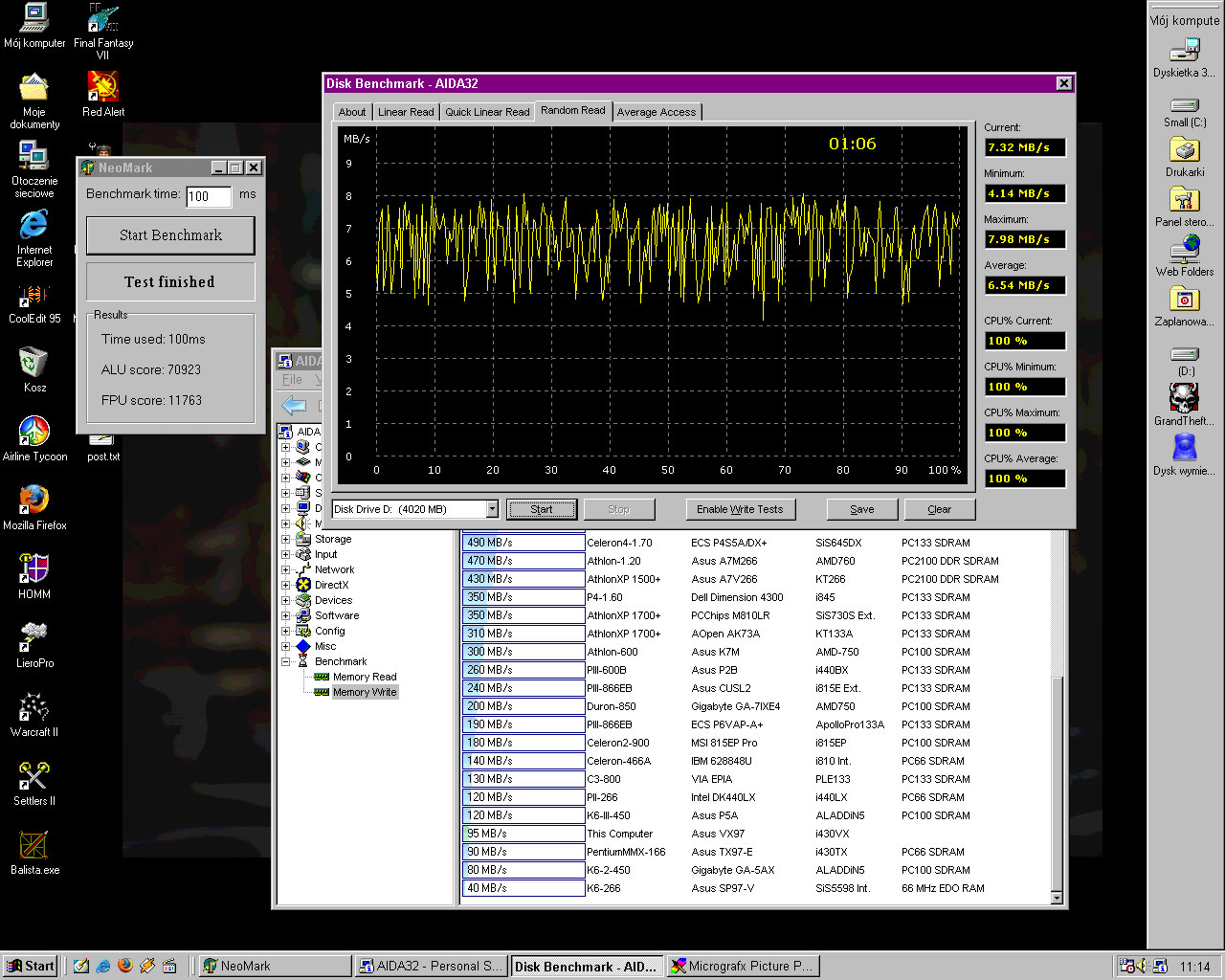
Task: Open the Final Fantasy VII desktop shortcut
Action: pyautogui.click(x=103, y=32)
